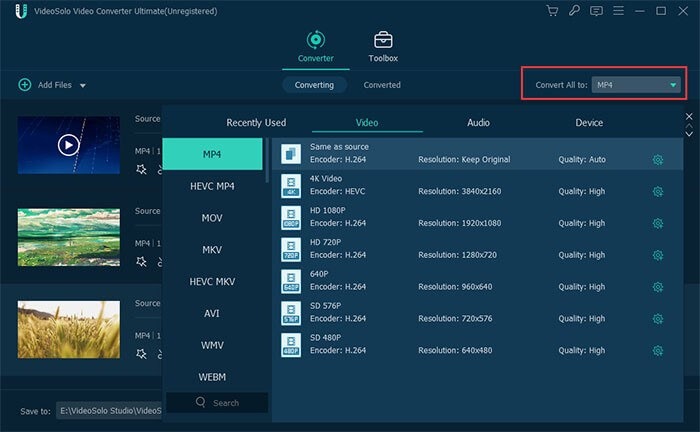The width and height of the screenshot is (700, 432).
Task: Show the Converted files list
Action: coord(382,85)
